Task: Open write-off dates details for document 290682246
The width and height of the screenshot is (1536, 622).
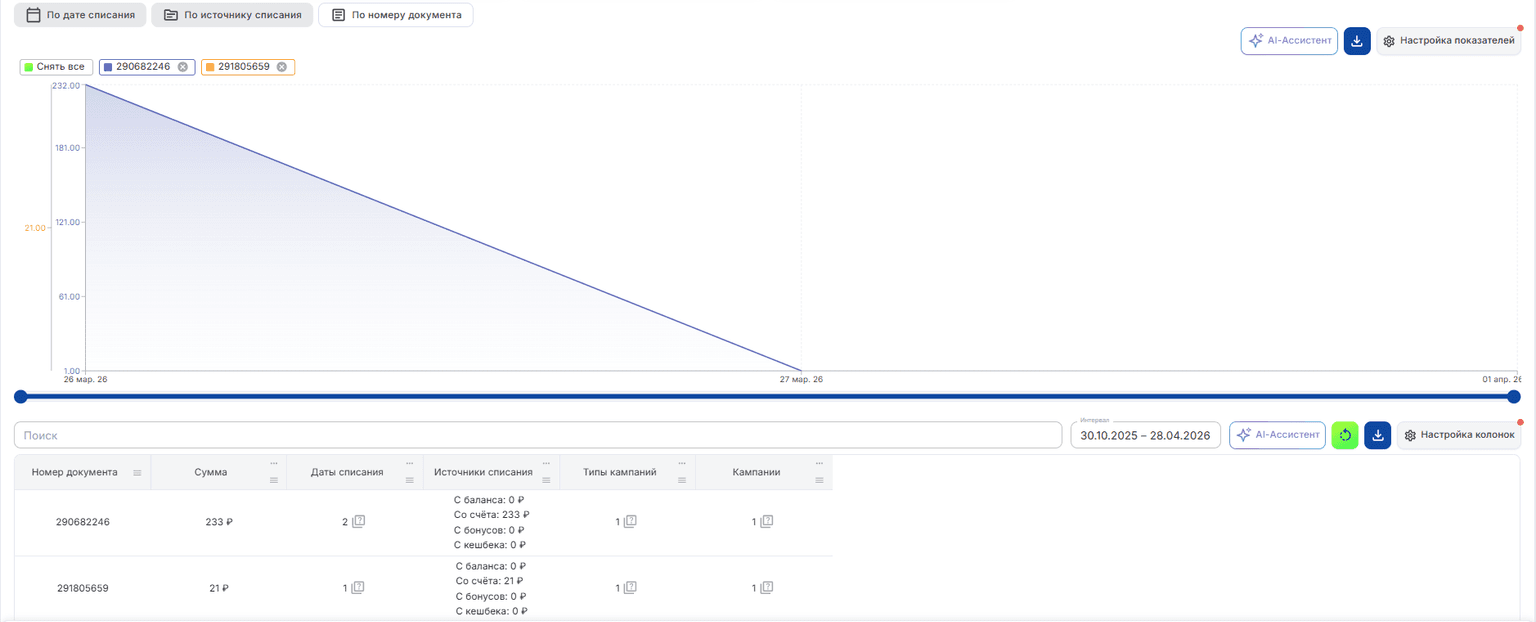Action: [358, 522]
